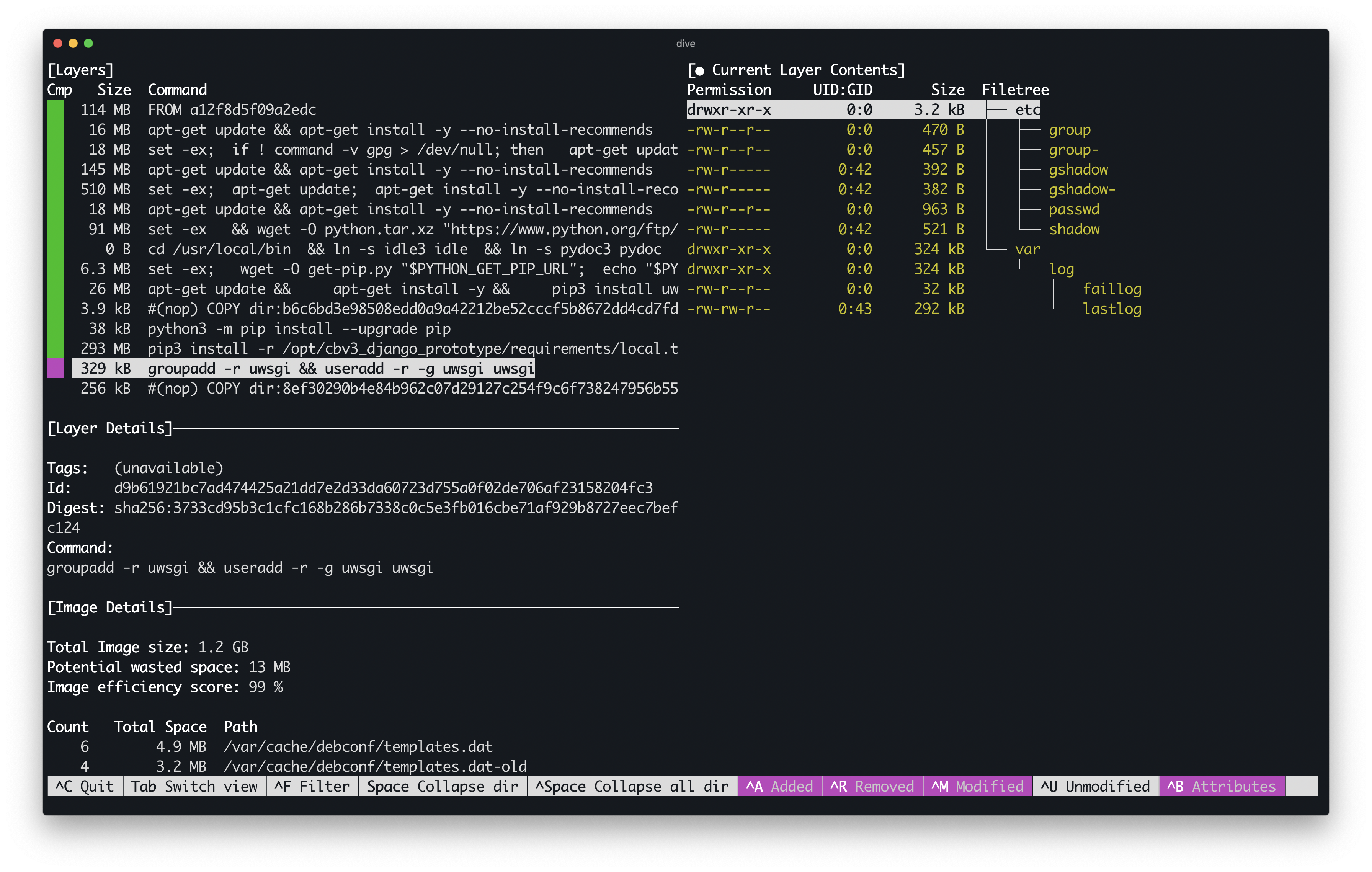Click the UID:GID column header
1372x872 pixels.
842,90
